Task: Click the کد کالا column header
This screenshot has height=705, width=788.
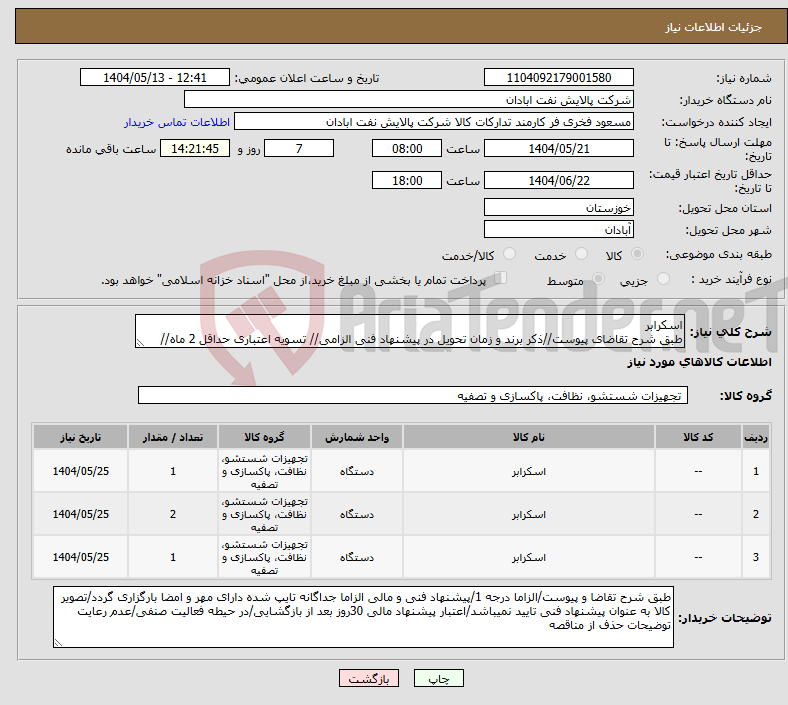Action: tap(698, 437)
